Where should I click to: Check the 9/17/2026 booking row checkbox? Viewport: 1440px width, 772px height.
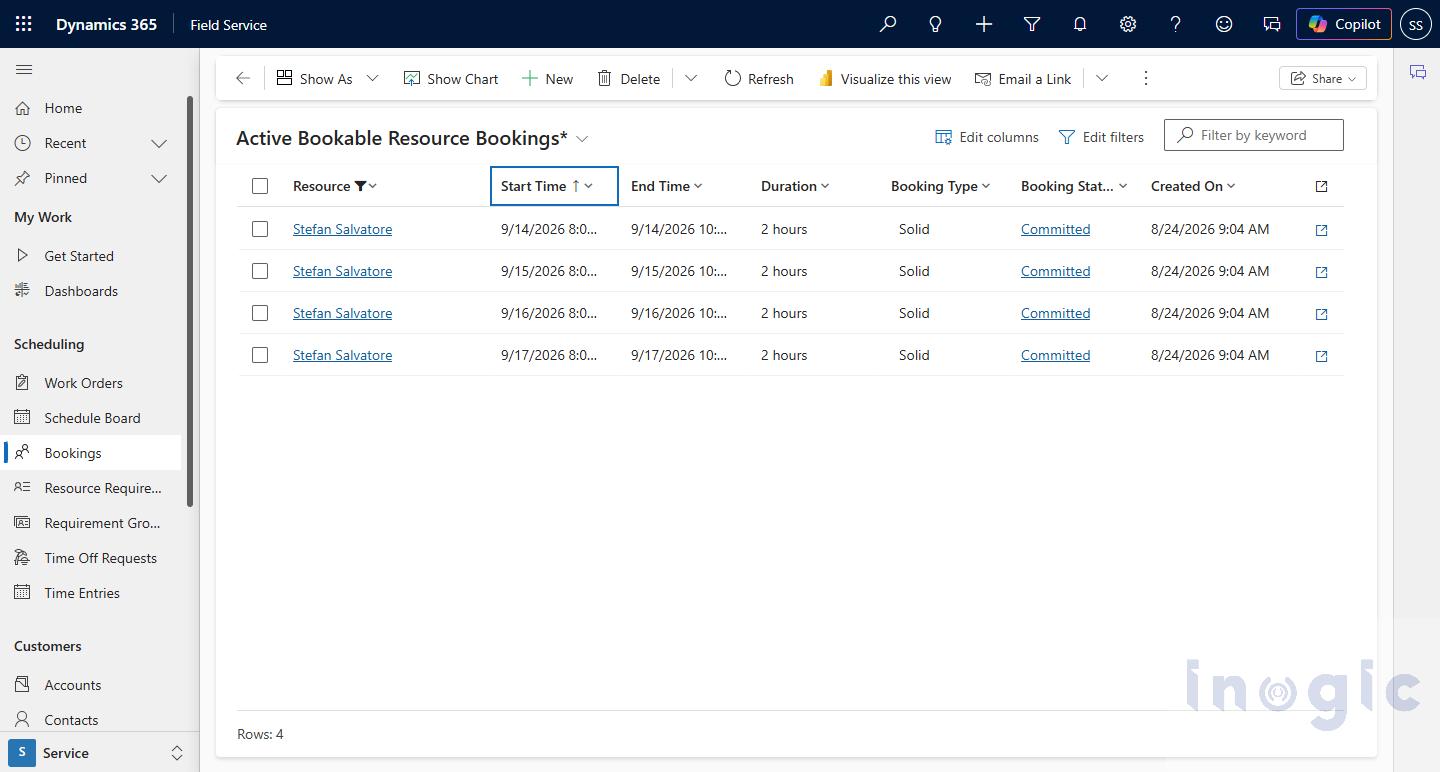click(x=260, y=355)
